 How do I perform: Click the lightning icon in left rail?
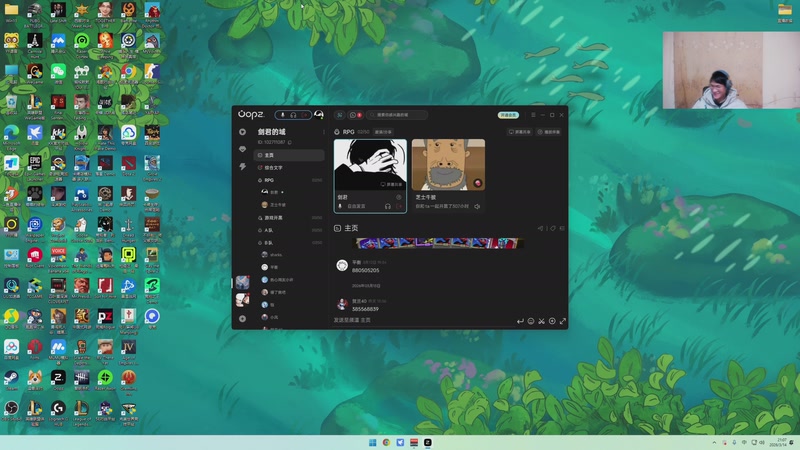pos(242,166)
